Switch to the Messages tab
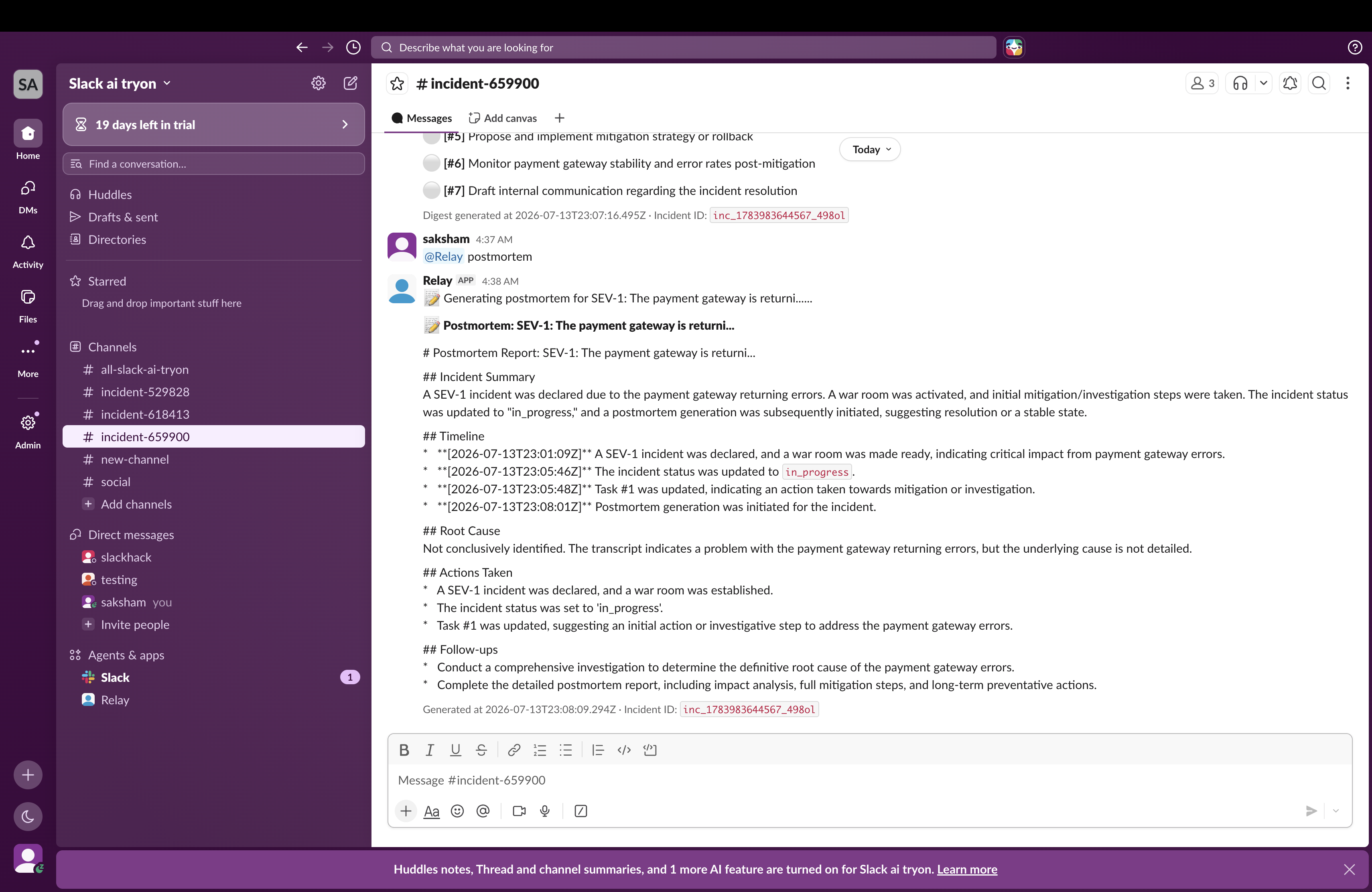Viewport: 1372px width, 892px height. (x=421, y=118)
